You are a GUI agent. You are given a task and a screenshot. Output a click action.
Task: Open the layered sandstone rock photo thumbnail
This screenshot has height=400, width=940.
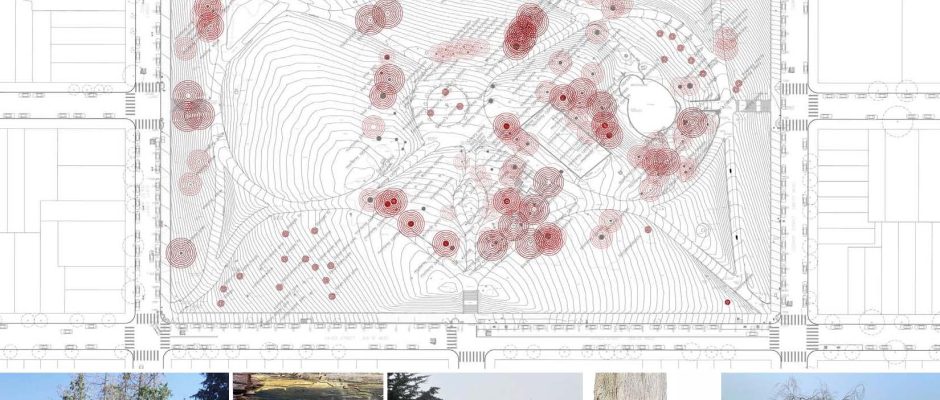[x=307, y=387]
